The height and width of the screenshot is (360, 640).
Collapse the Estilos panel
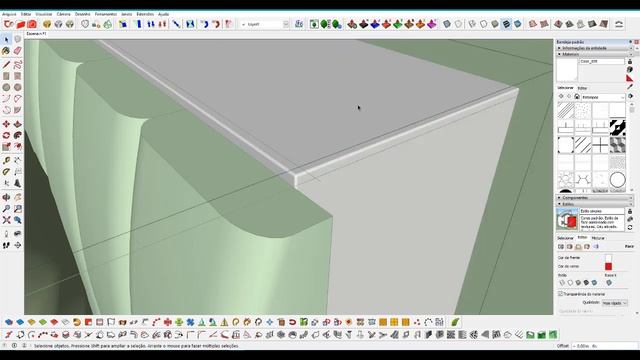pyautogui.click(x=594, y=204)
